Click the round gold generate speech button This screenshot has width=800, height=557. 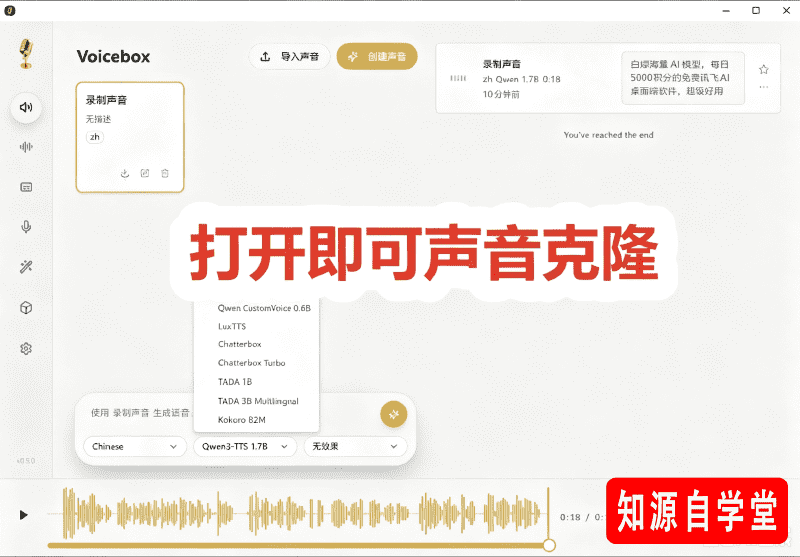(x=393, y=414)
